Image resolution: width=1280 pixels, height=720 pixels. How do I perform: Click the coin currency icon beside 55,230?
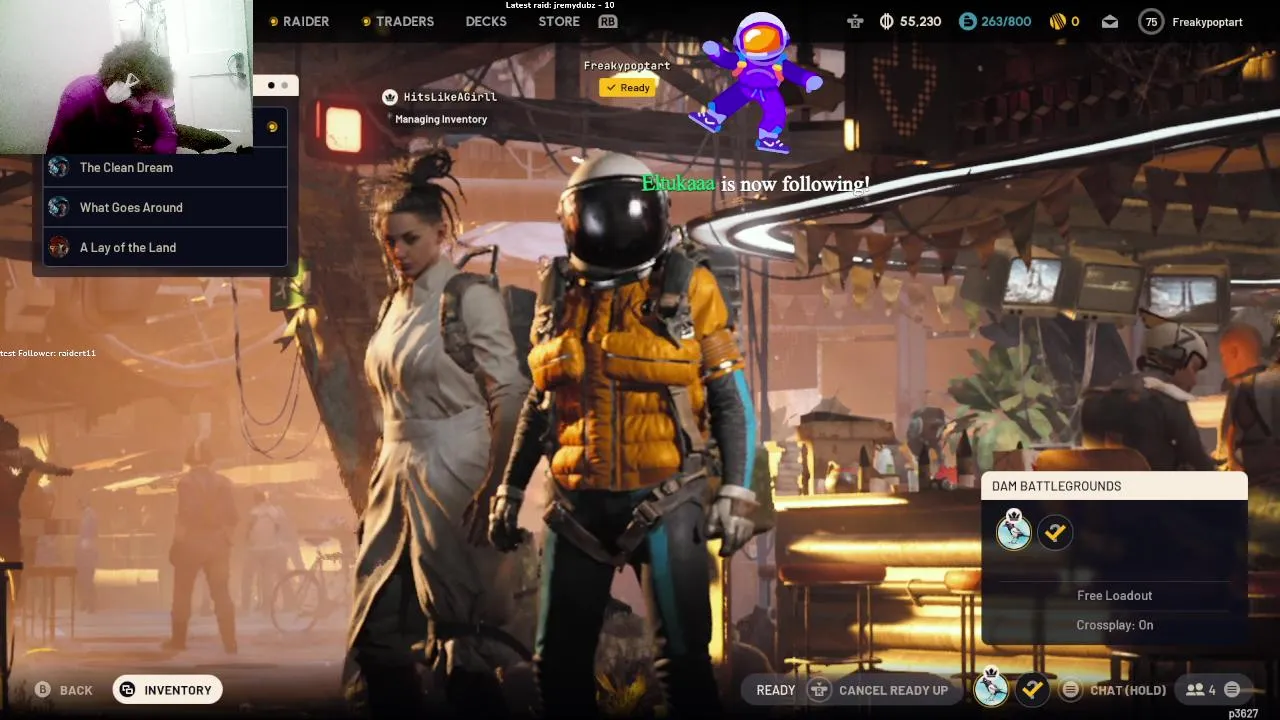[886, 21]
